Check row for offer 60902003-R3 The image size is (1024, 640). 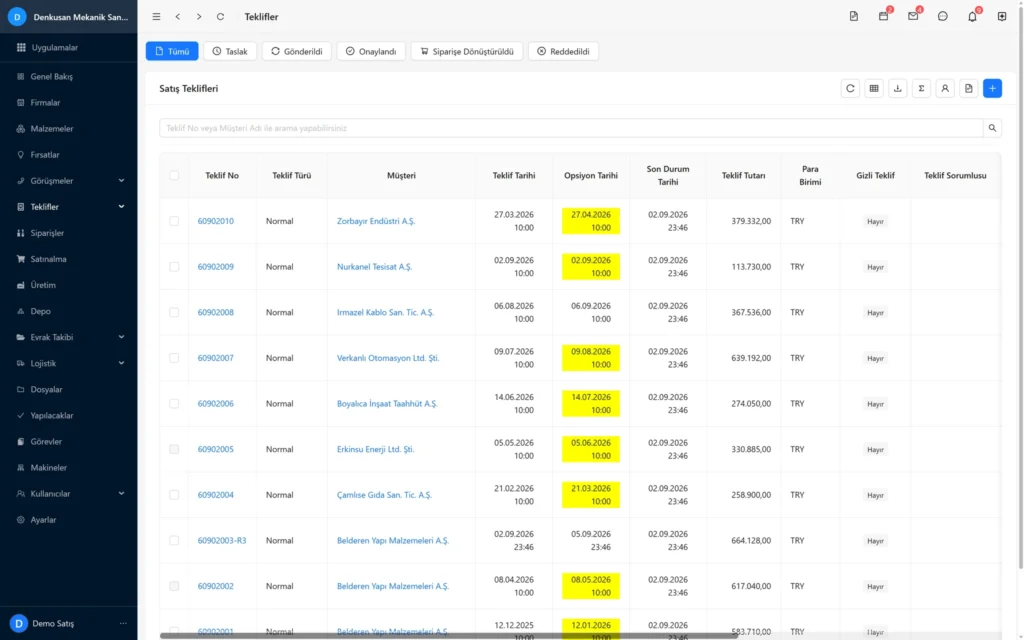(174, 541)
